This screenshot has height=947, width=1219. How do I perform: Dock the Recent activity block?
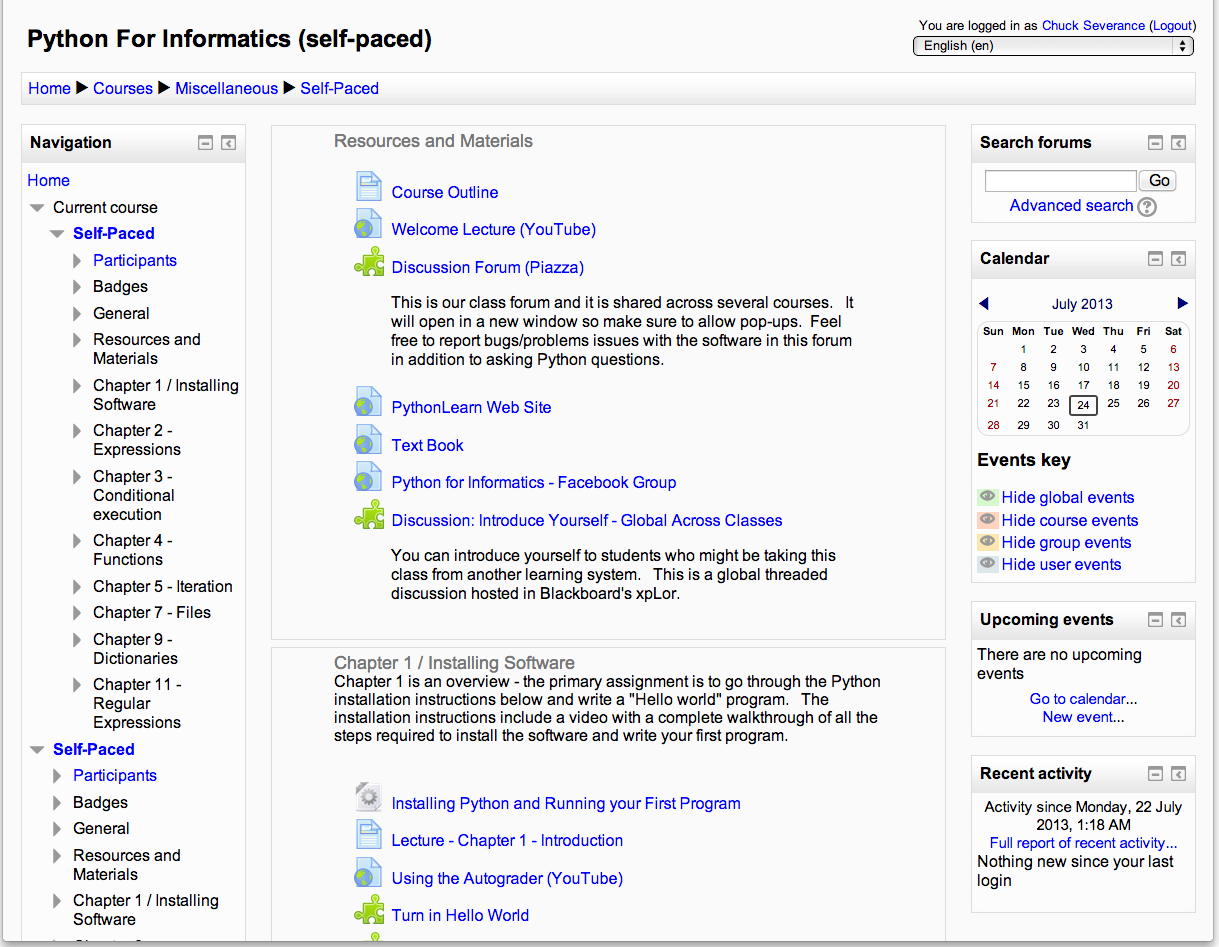coord(1178,774)
